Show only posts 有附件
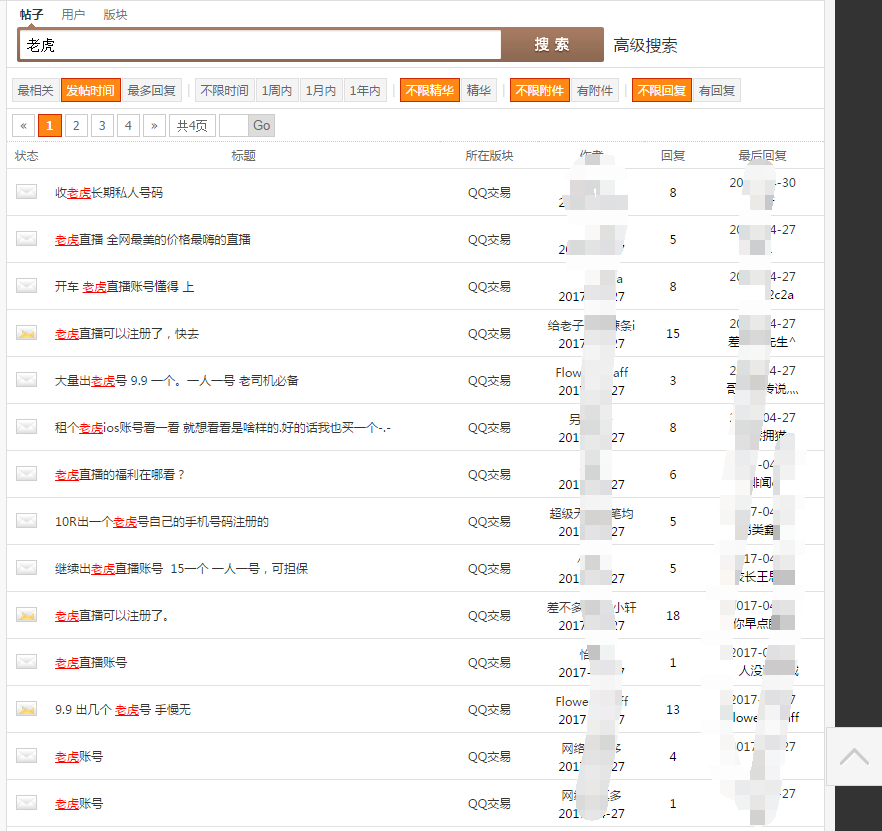Image resolution: width=882 pixels, height=831 pixels. 595,90
